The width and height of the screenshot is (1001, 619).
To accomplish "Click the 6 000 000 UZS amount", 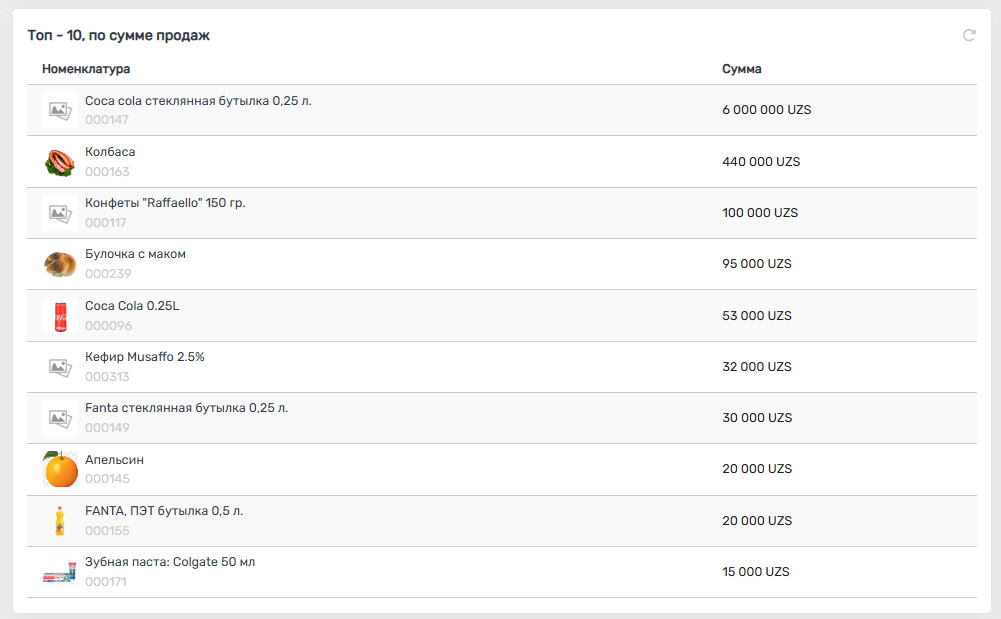I will click(x=766, y=110).
